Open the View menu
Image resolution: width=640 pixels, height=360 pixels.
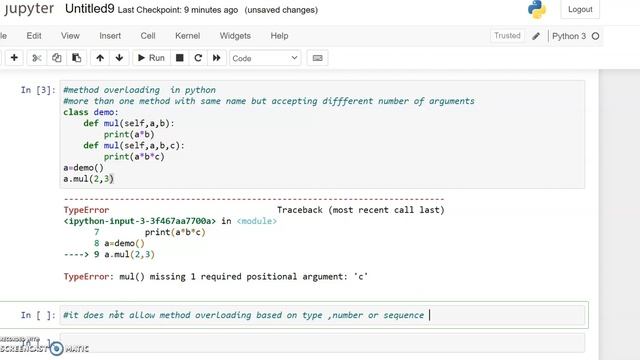(70, 36)
